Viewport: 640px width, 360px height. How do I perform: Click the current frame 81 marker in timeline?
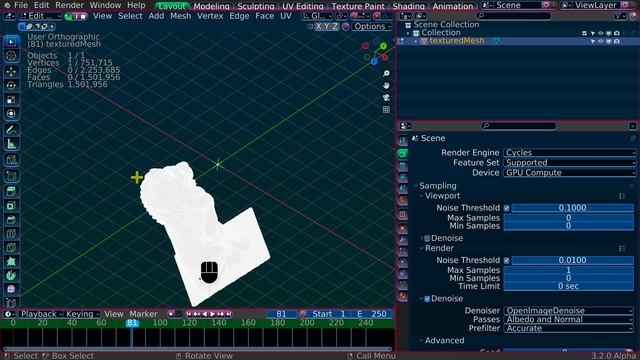132,323
